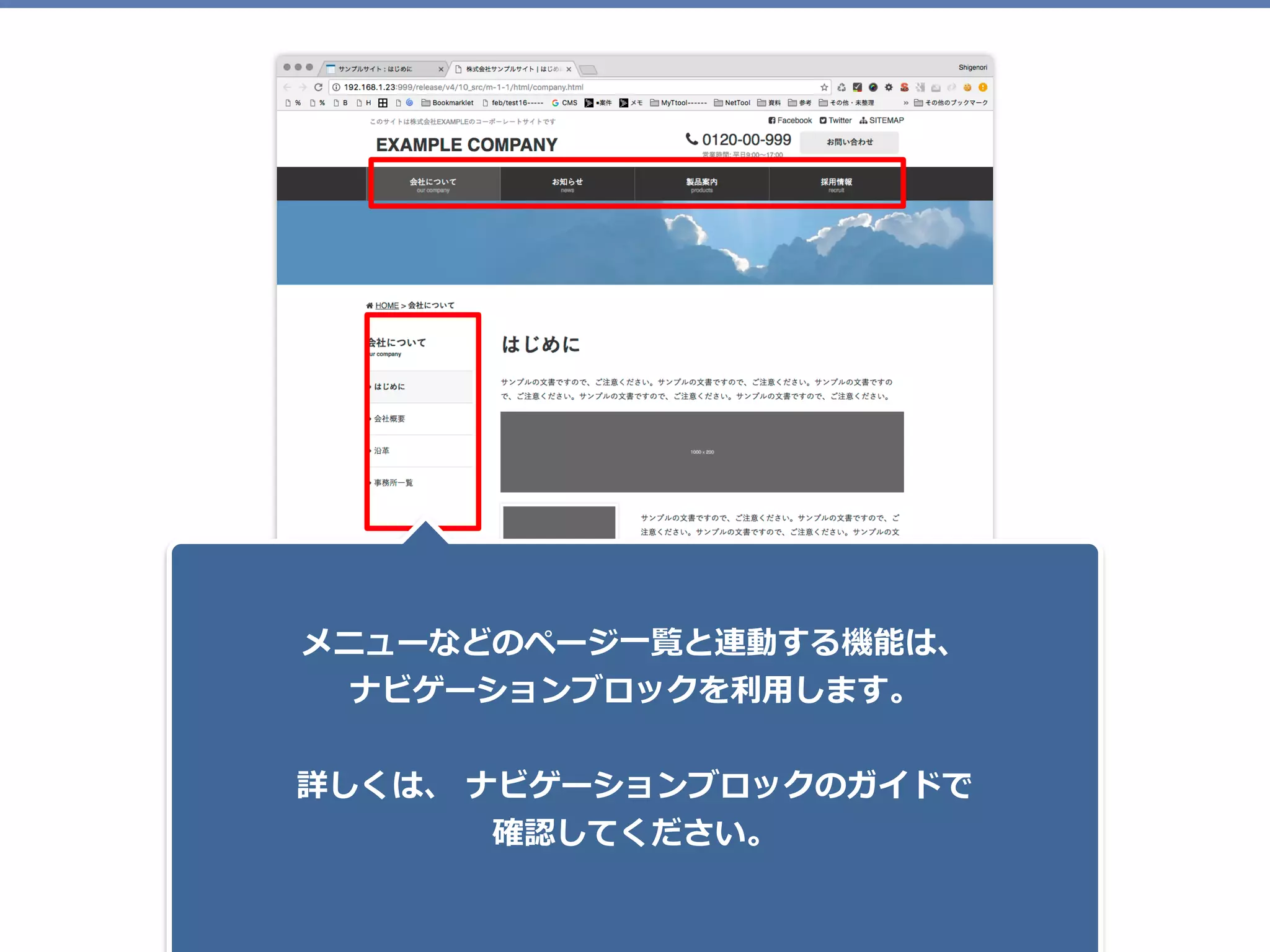Select はじめに in the side menu
The height and width of the screenshot is (952, 1270).
(x=420, y=387)
